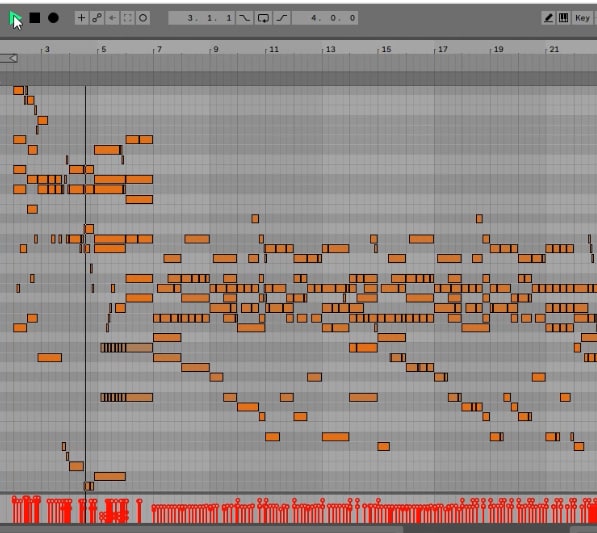
Task: Click the Re-Enable Automation arrow icon
Action: click(x=112, y=18)
